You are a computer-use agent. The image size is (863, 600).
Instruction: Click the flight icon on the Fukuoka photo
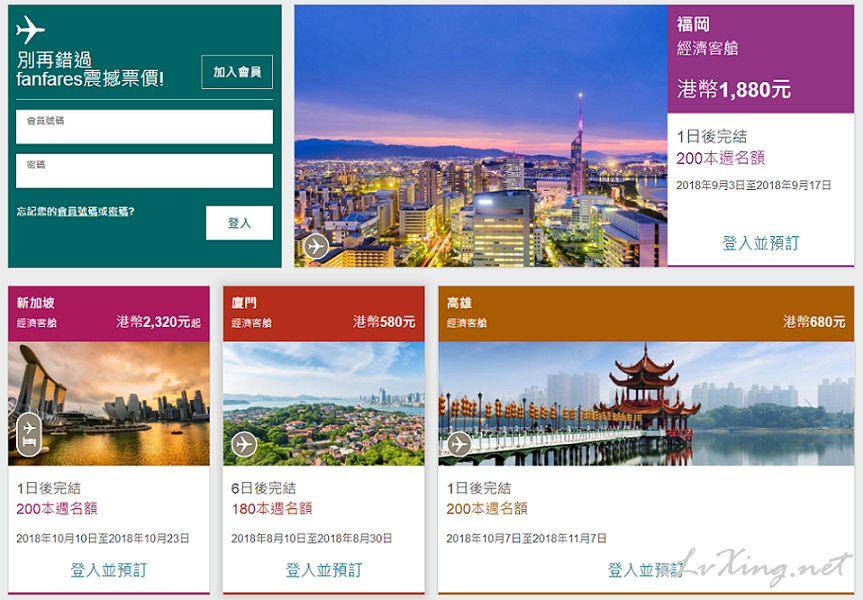(x=316, y=246)
